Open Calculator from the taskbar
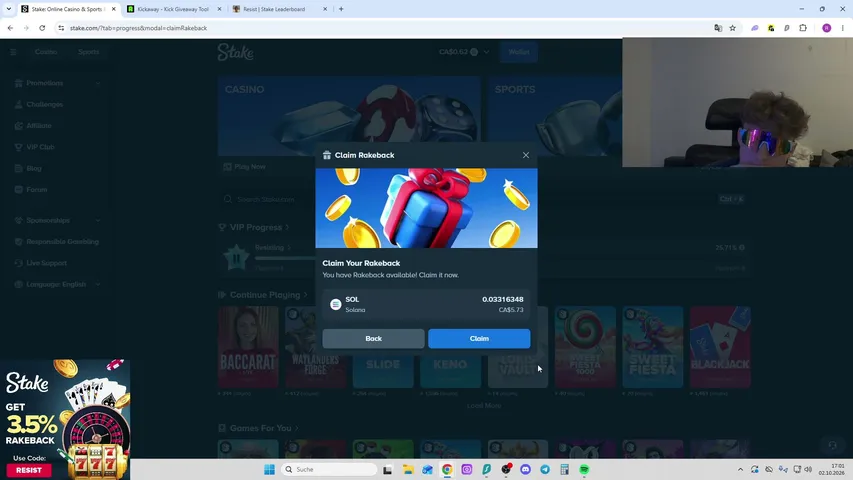853x480 pixels. click(564, 469)
